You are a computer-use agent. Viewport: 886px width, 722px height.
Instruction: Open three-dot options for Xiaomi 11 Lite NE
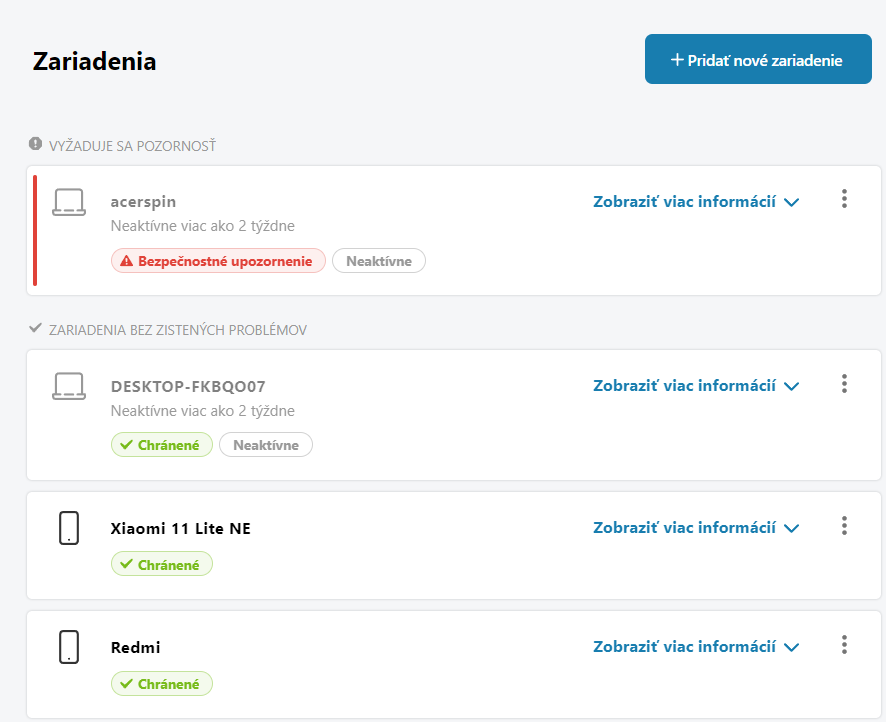coord(844,526)
